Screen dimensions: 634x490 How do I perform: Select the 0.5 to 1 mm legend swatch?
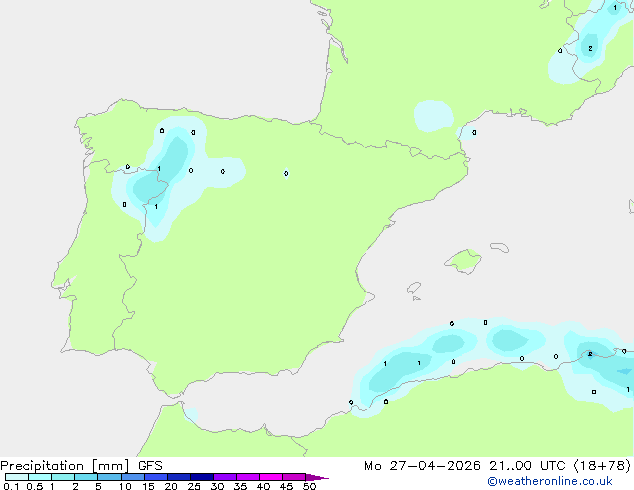40,477
